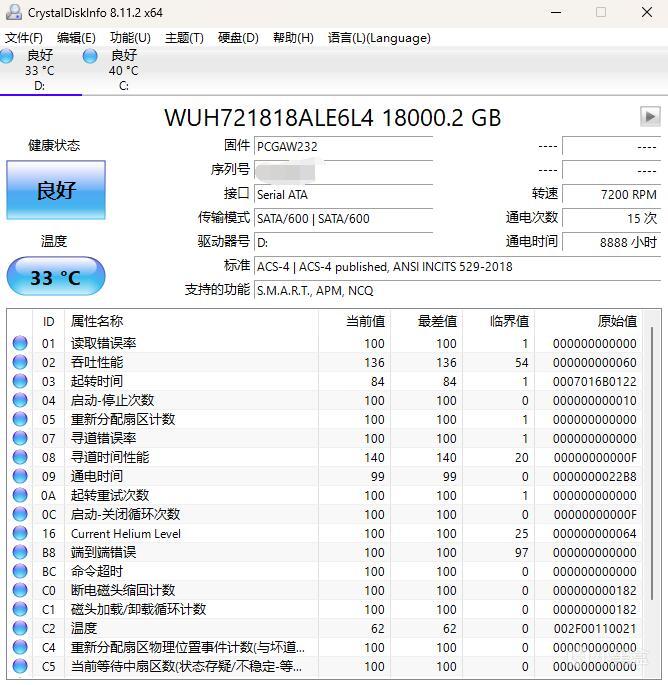Click the status orb for 08 寻道时间性能

pos(20,457)
